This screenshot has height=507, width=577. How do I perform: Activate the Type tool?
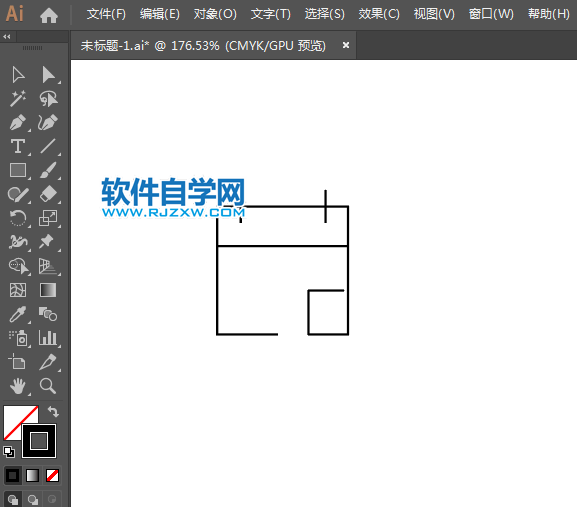[18, 146]
